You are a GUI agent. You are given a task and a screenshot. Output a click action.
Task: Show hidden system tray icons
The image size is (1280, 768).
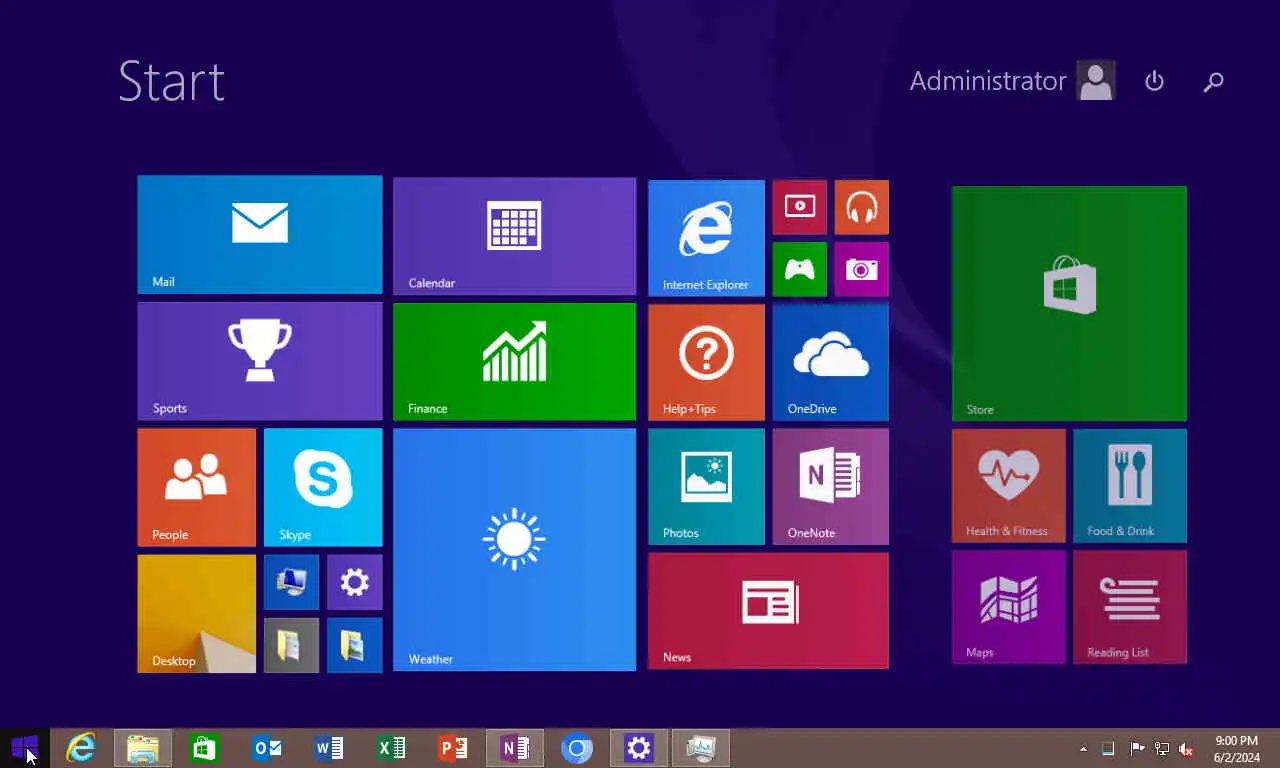click(1083, 749)
